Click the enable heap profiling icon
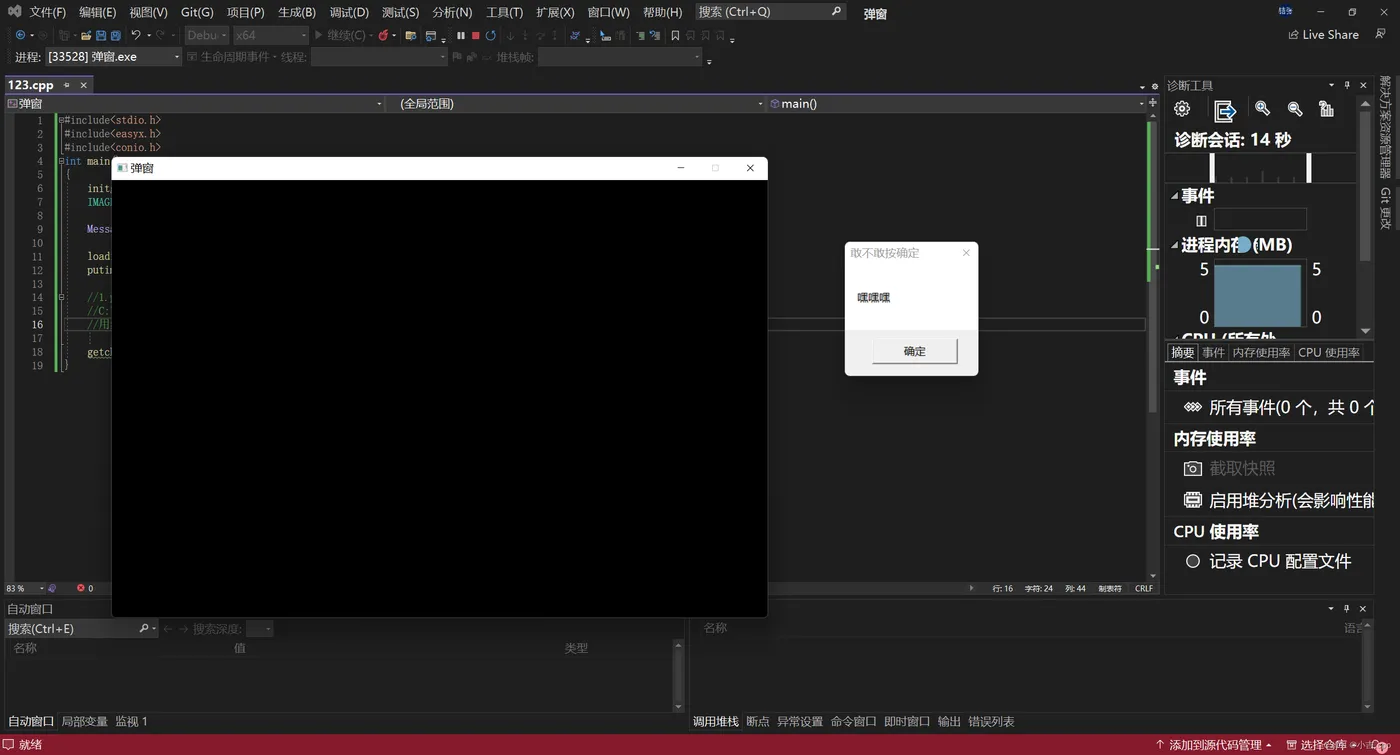This screenshot has height=755, width=1400. (1192, 500)
